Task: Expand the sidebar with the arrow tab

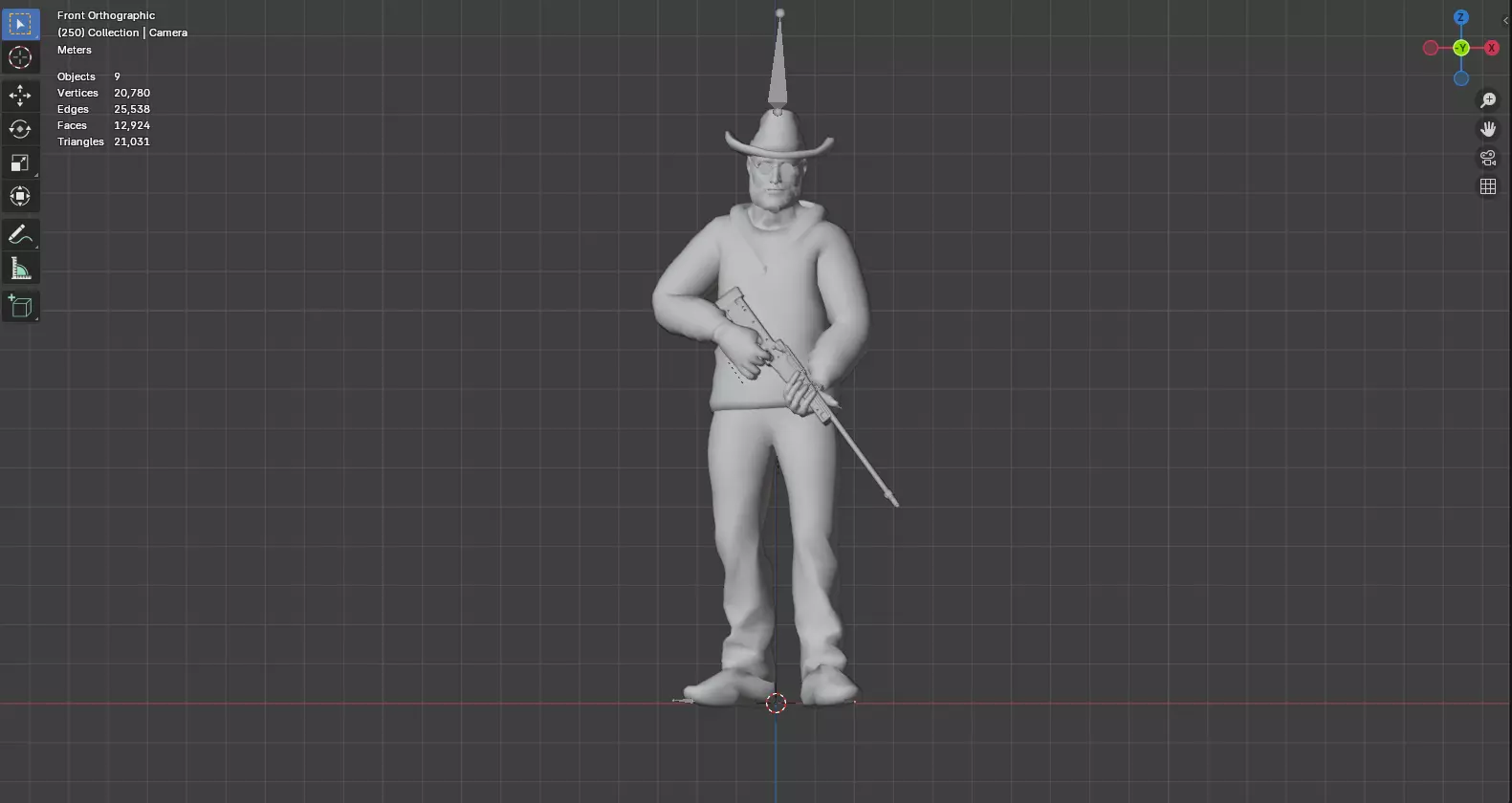Action: pyautogui.click(x=1505, y=20)
